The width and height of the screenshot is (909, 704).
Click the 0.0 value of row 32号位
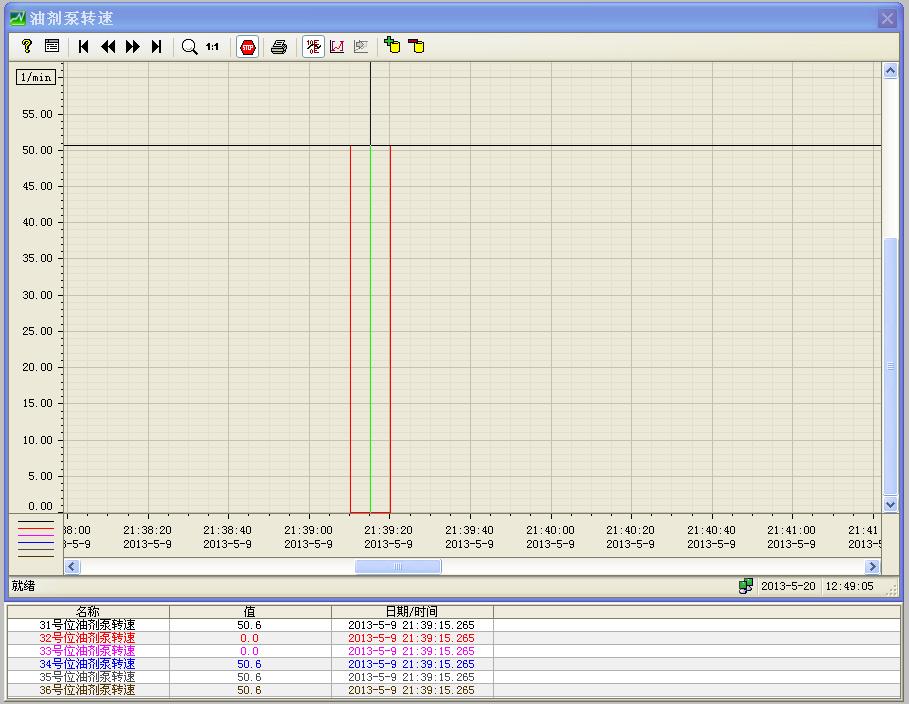point(249,638)
